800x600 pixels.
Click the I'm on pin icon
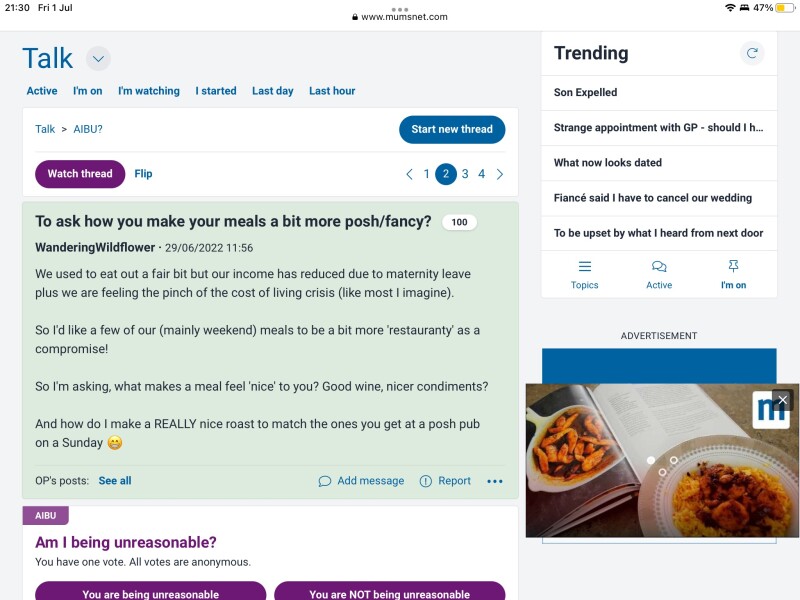(733, 267)
